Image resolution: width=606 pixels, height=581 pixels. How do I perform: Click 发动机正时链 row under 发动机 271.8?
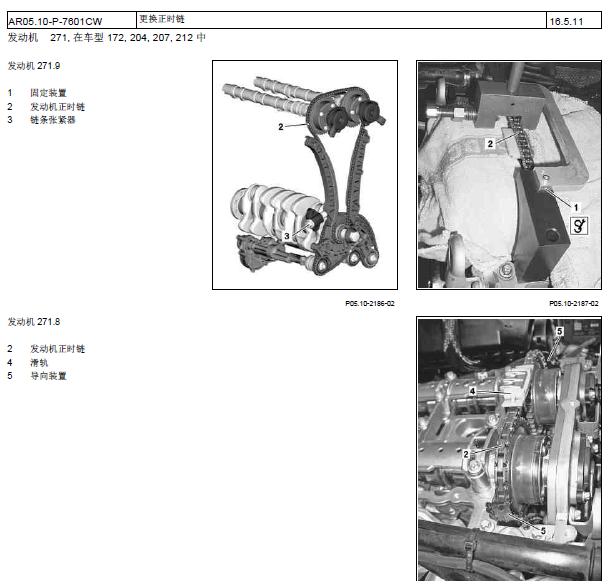pos(46,349)
